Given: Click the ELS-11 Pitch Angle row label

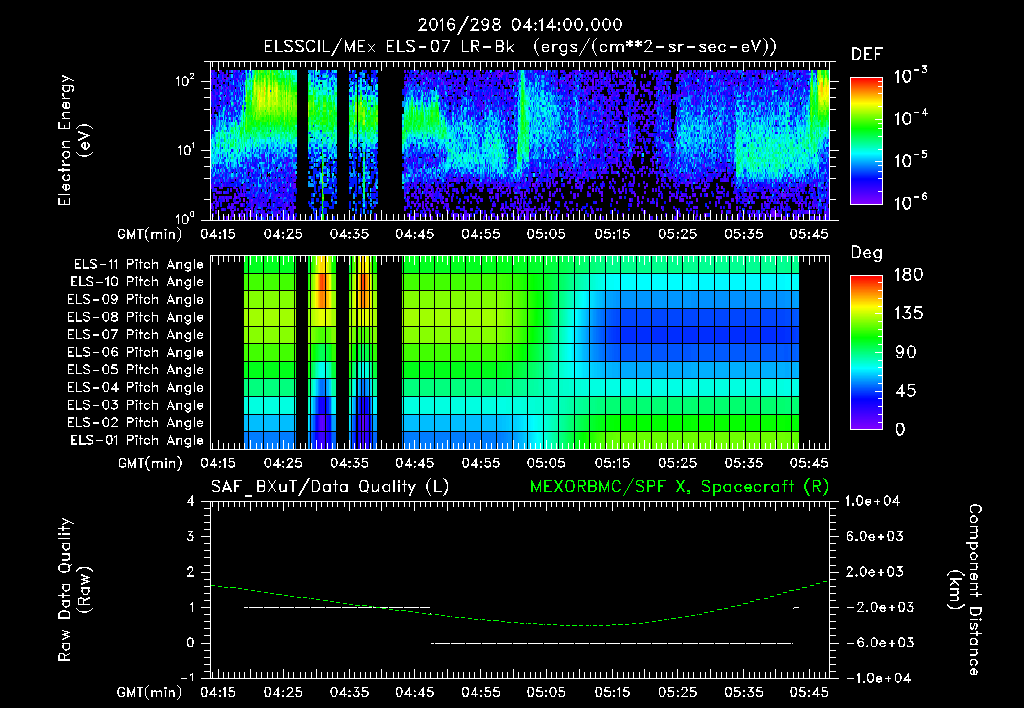Looking at the screenshot, I should [138, 265].
